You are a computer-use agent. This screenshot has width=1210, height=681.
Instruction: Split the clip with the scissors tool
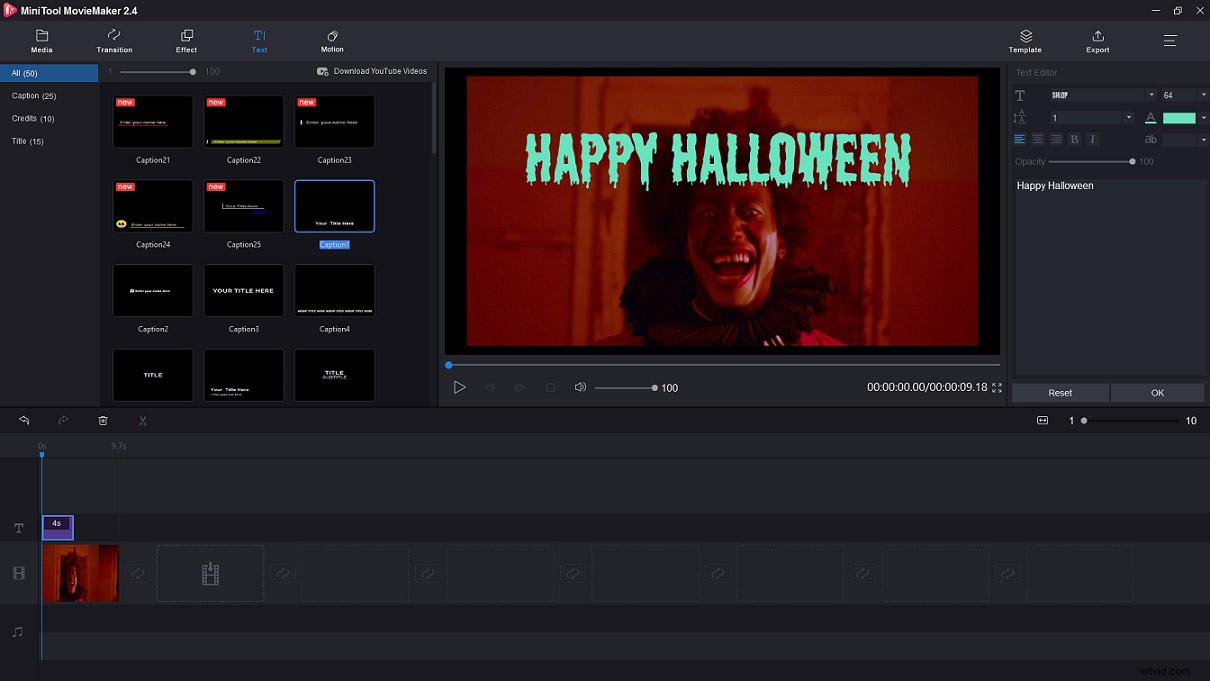pyautogui.click(x=142, y=420)
